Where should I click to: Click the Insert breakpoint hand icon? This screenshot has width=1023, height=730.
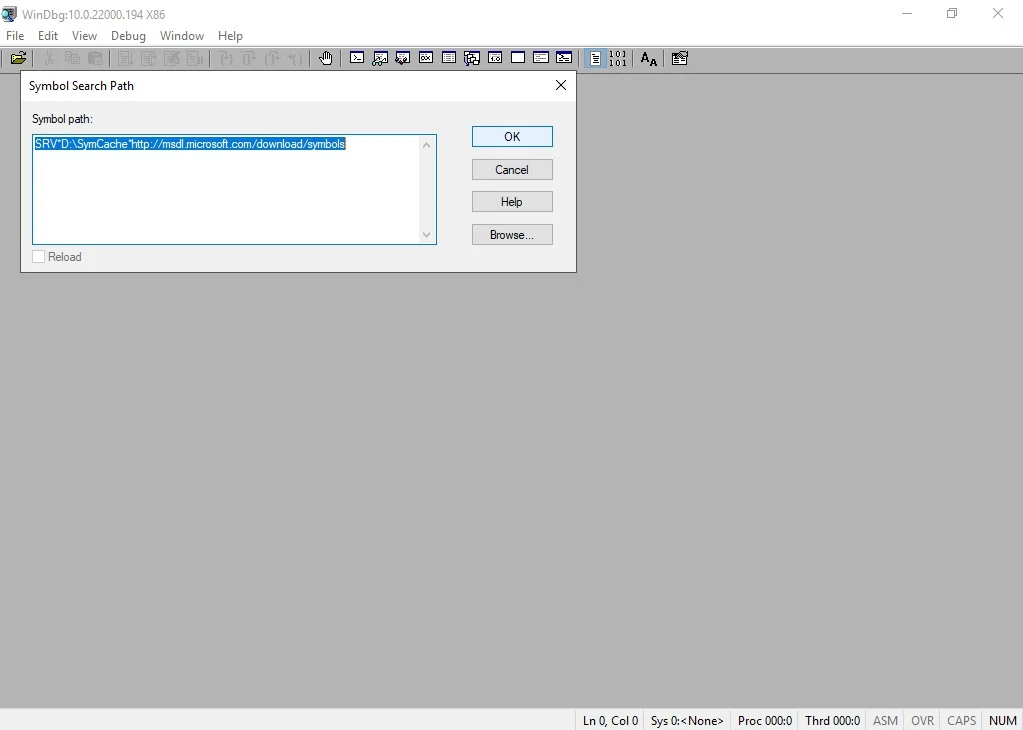pyautogui.click(x=326, y=58)
